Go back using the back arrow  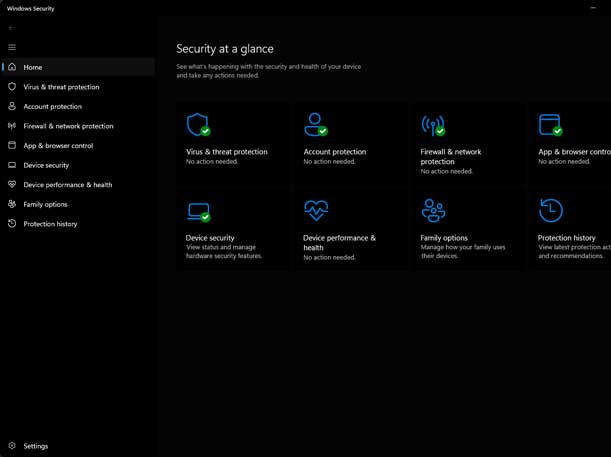pyautogui.click(x=12, y=28)
